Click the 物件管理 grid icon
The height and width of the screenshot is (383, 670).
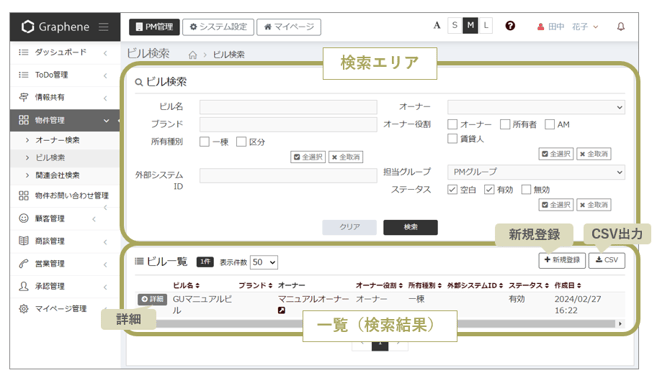[x=24, y=120]
